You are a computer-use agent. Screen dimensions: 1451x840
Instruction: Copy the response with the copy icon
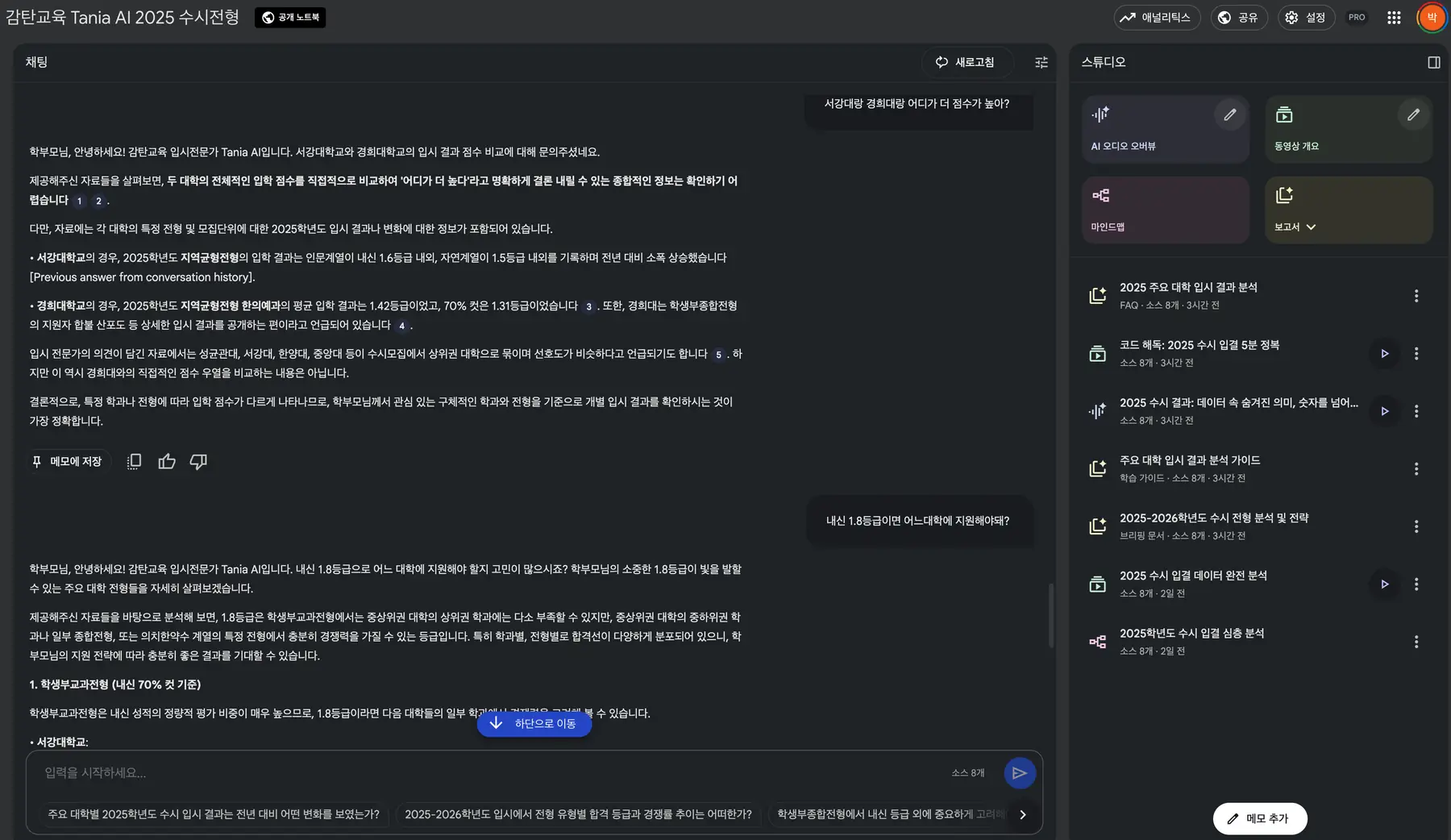(x=135, y=461)
